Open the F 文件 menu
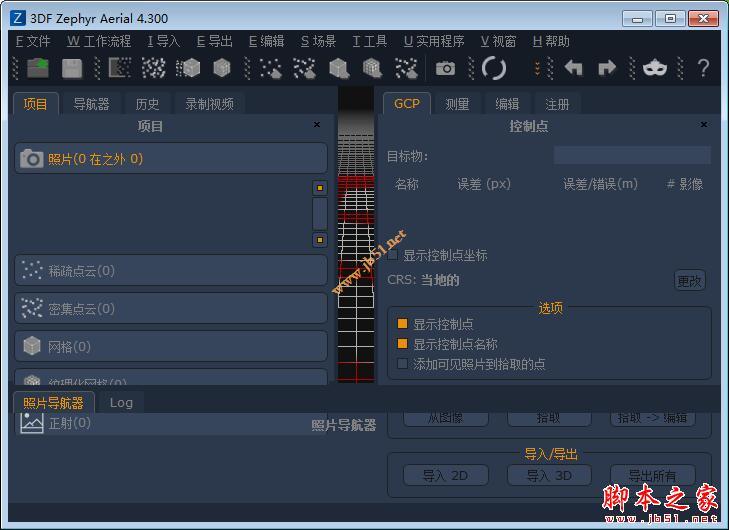The image size is (729, 530). (x=33, y=41)
